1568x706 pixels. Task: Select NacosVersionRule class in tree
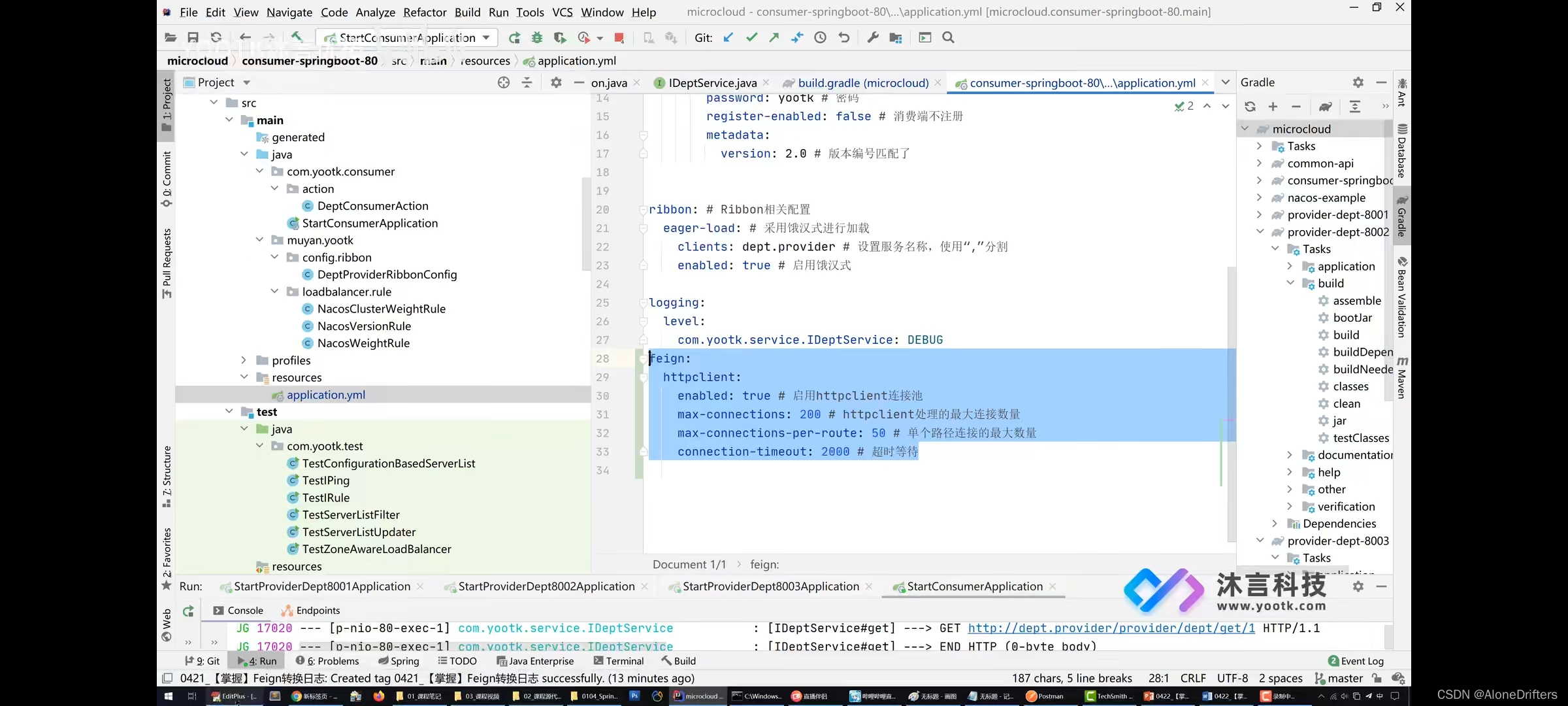364,326
